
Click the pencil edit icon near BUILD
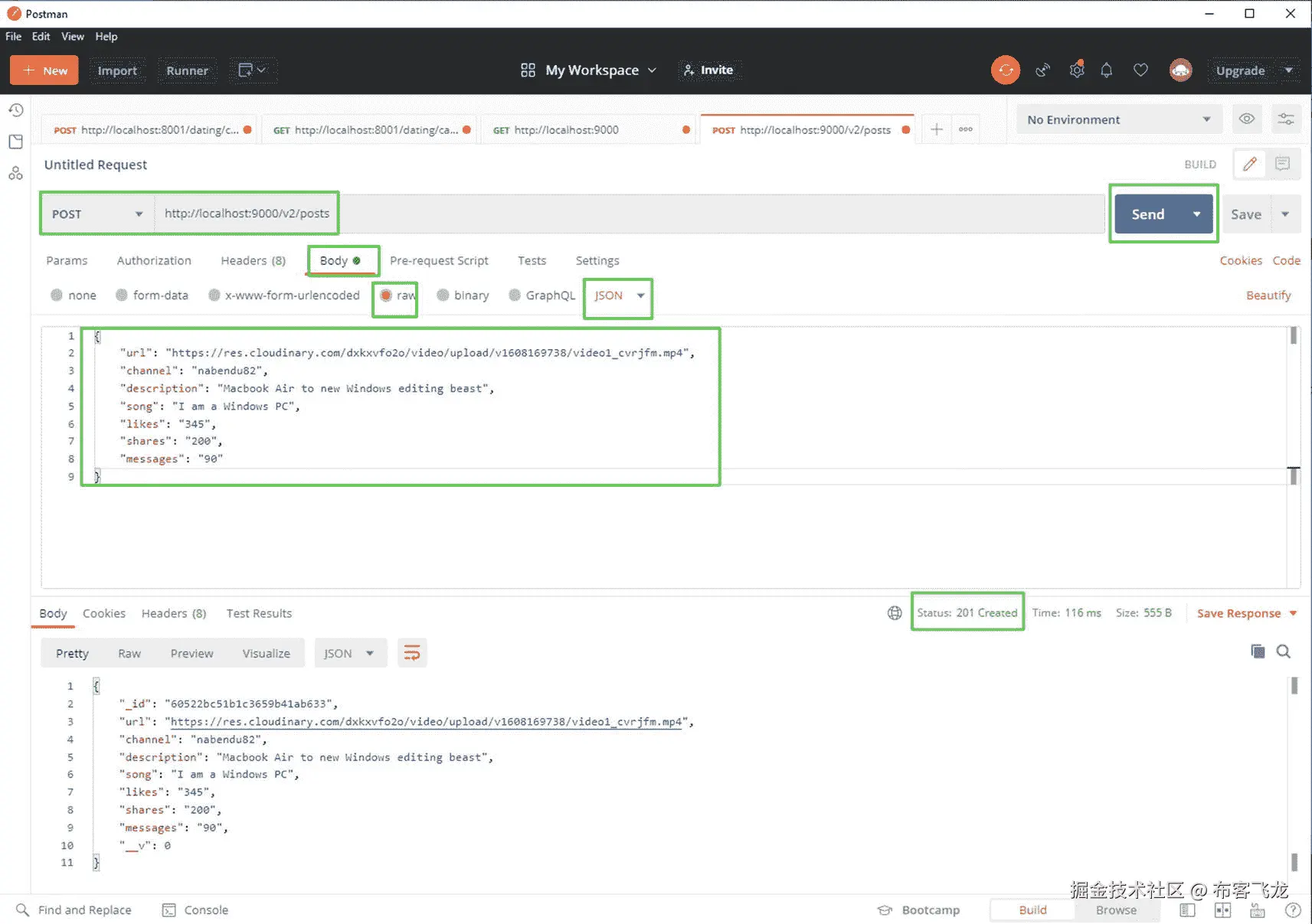click(1250, 164)
